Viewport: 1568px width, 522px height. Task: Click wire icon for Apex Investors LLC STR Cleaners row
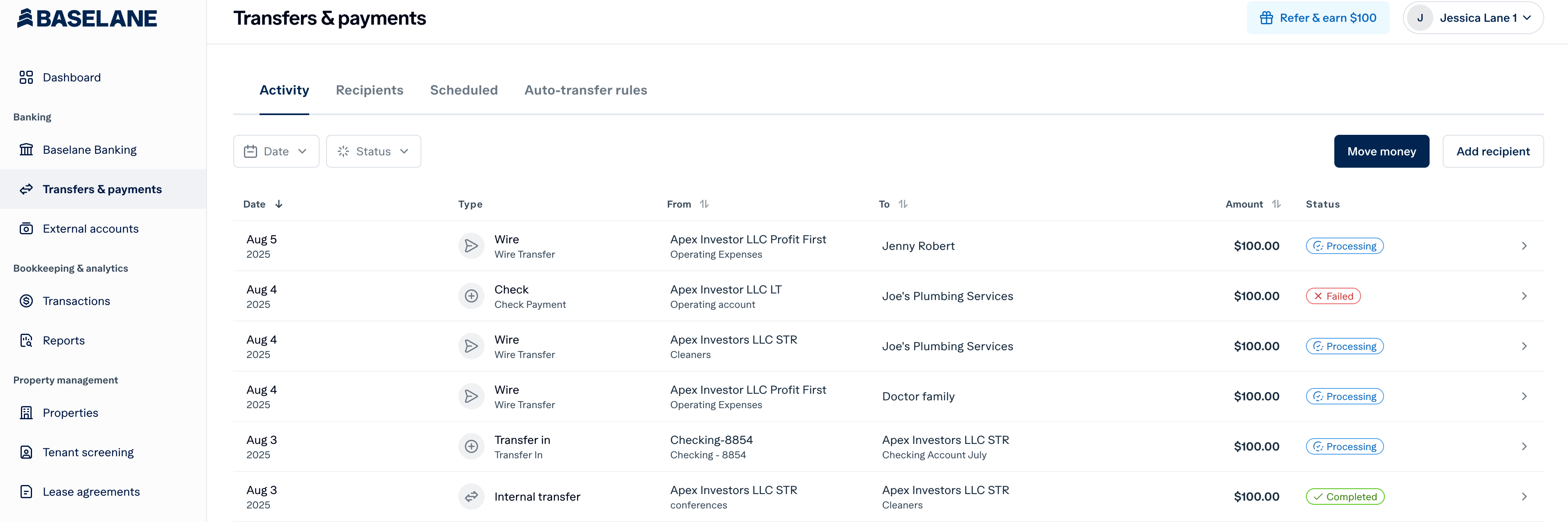coord(471,346)
